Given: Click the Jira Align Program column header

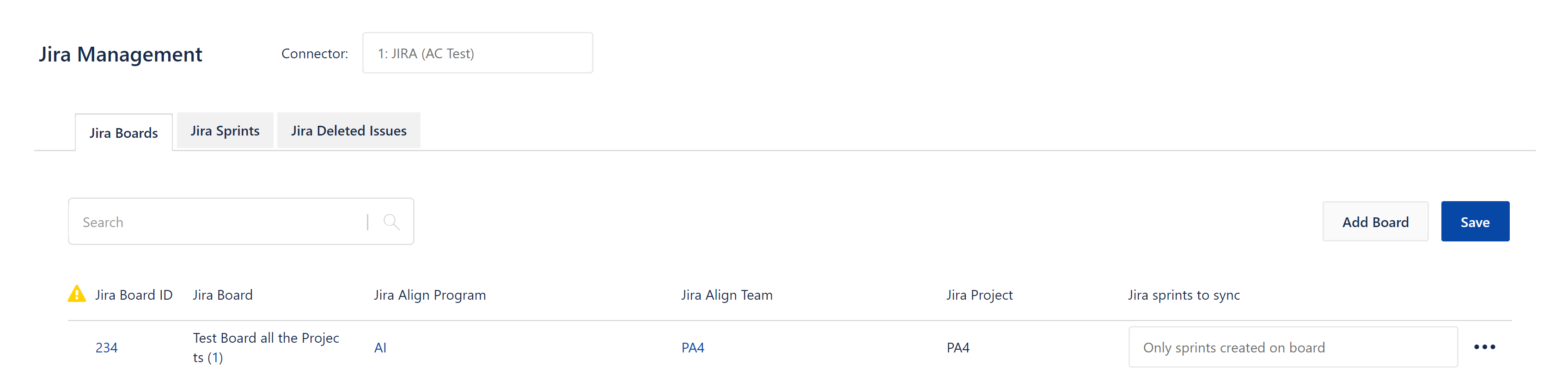Looking at the screenshot, I should click(430, 294).
